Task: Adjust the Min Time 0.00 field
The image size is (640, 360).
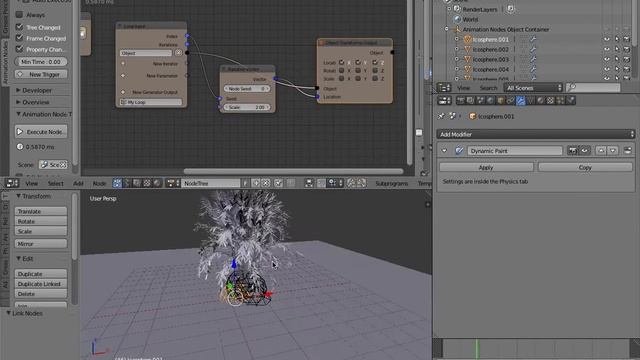Action: point(41,62)
